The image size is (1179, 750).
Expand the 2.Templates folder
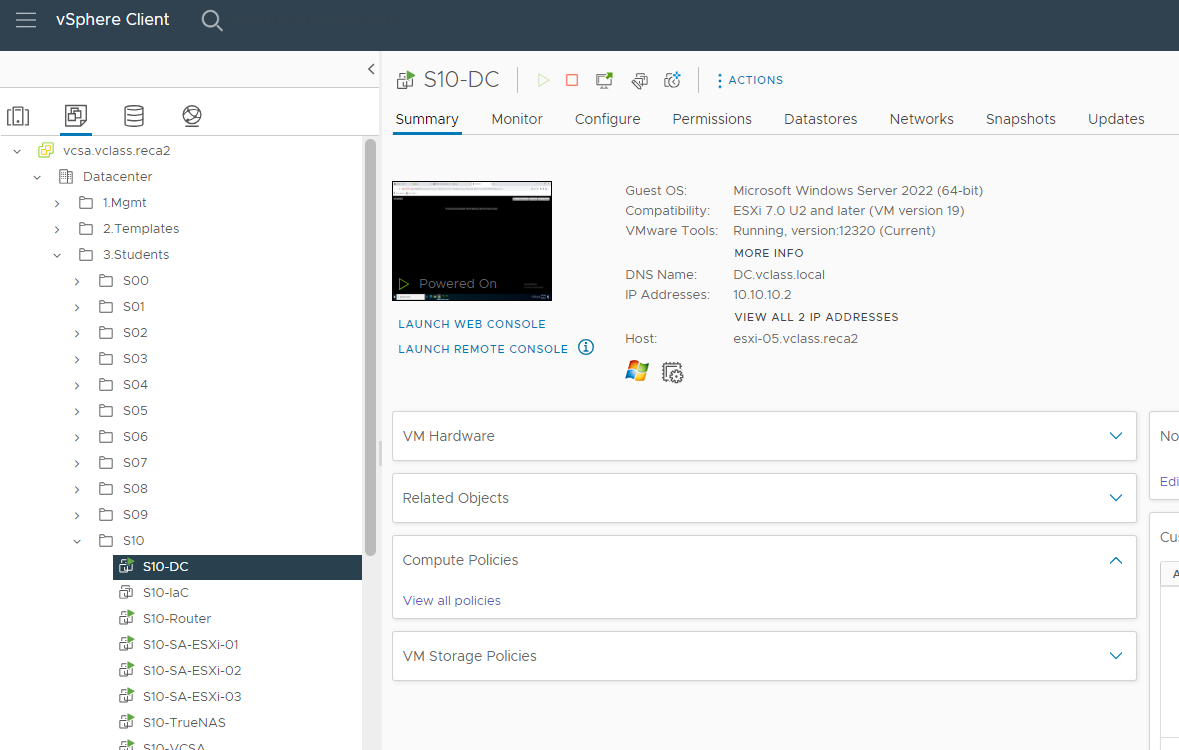(57, 229)
